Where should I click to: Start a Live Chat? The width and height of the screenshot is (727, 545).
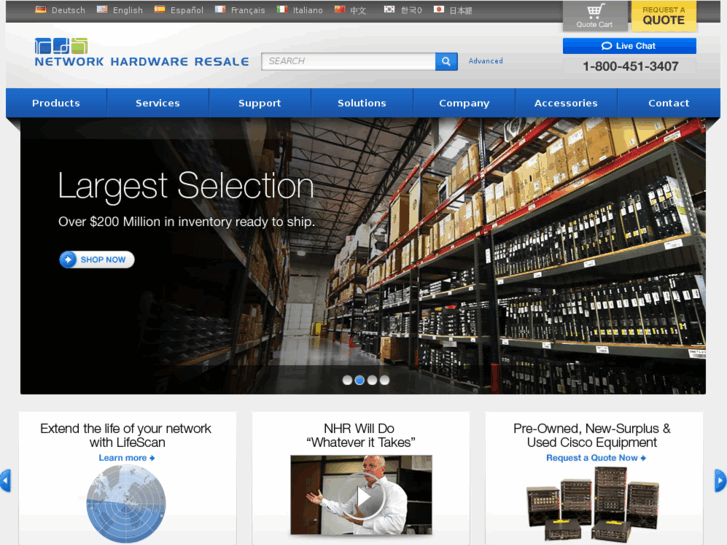pos(629,46)
